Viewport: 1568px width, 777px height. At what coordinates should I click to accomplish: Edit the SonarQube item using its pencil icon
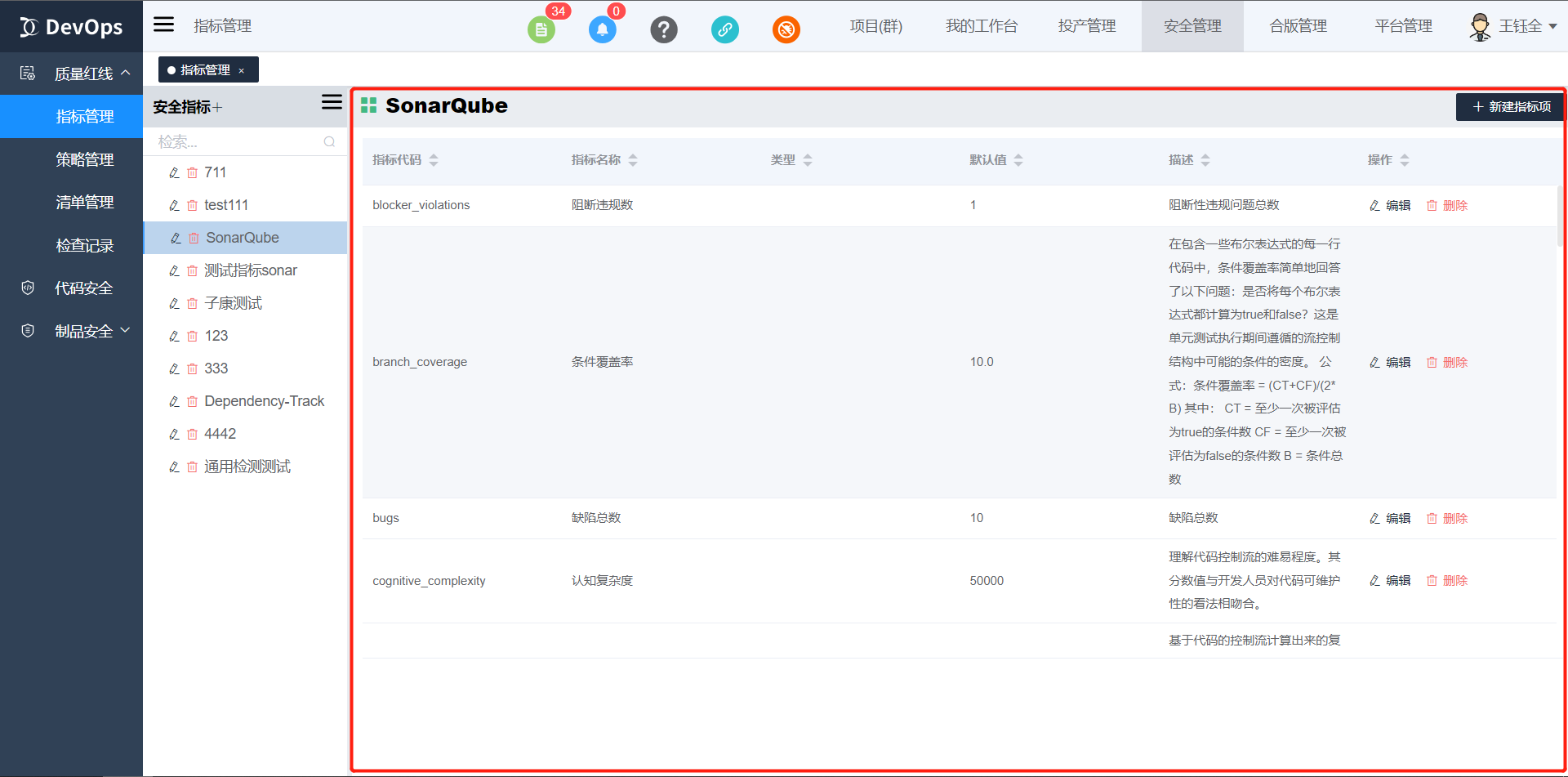click(x=174, y=238)
